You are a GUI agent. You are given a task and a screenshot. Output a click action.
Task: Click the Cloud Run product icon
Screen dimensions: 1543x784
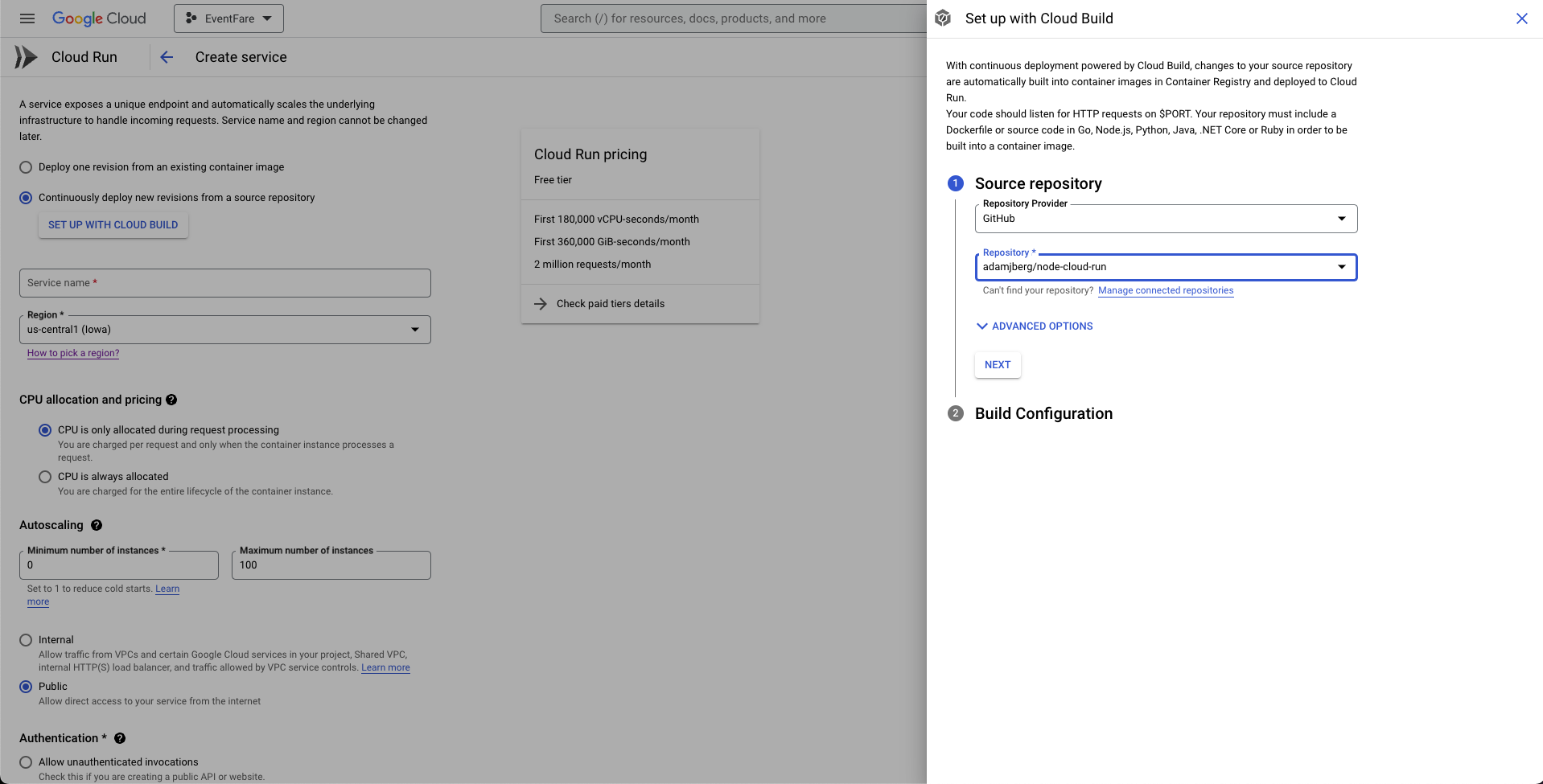pyautogui.click(x=26, y=57)
